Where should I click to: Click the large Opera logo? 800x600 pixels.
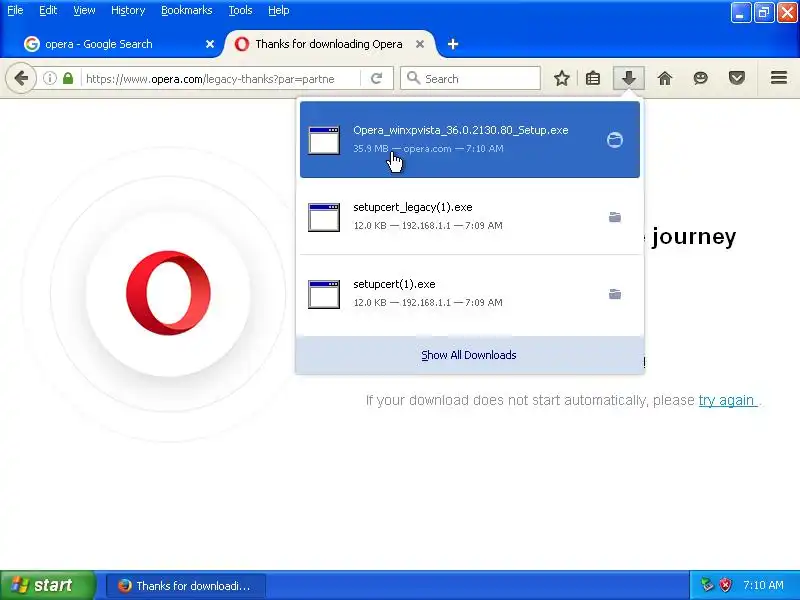click(168, 293)
